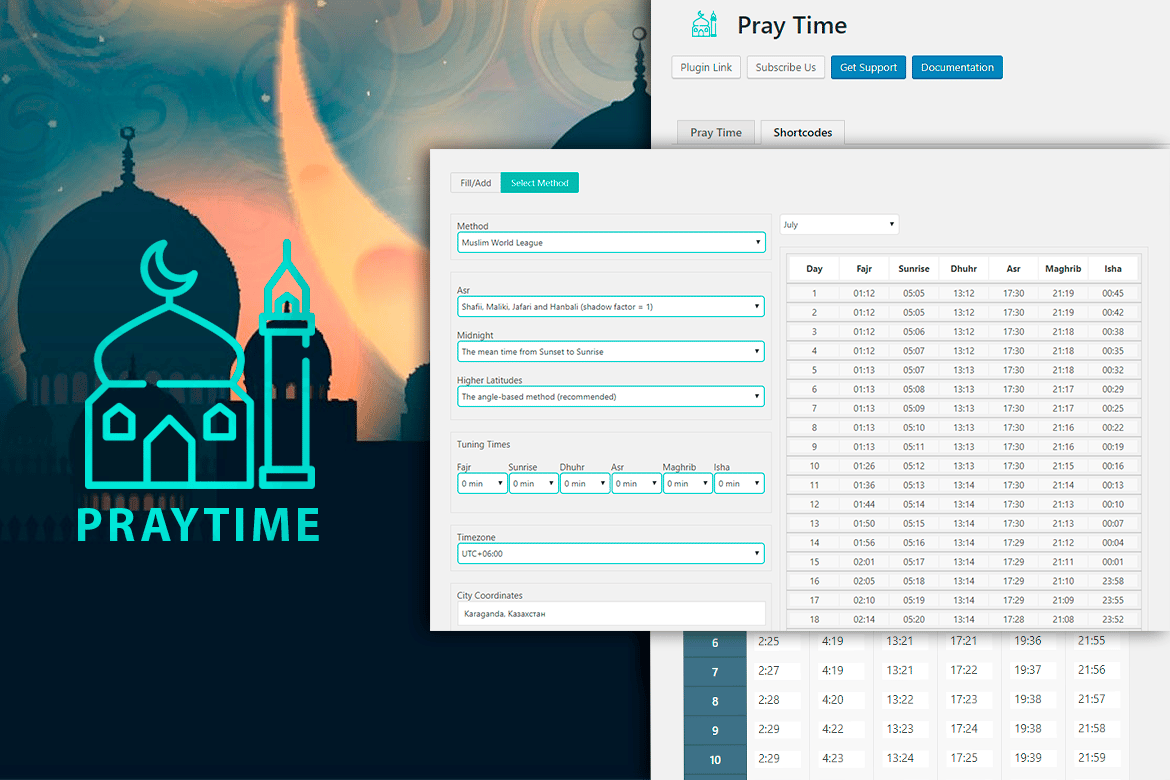1170x780 pixels.
Task: Open the Documentation button
Action: [x=956, y=68]
